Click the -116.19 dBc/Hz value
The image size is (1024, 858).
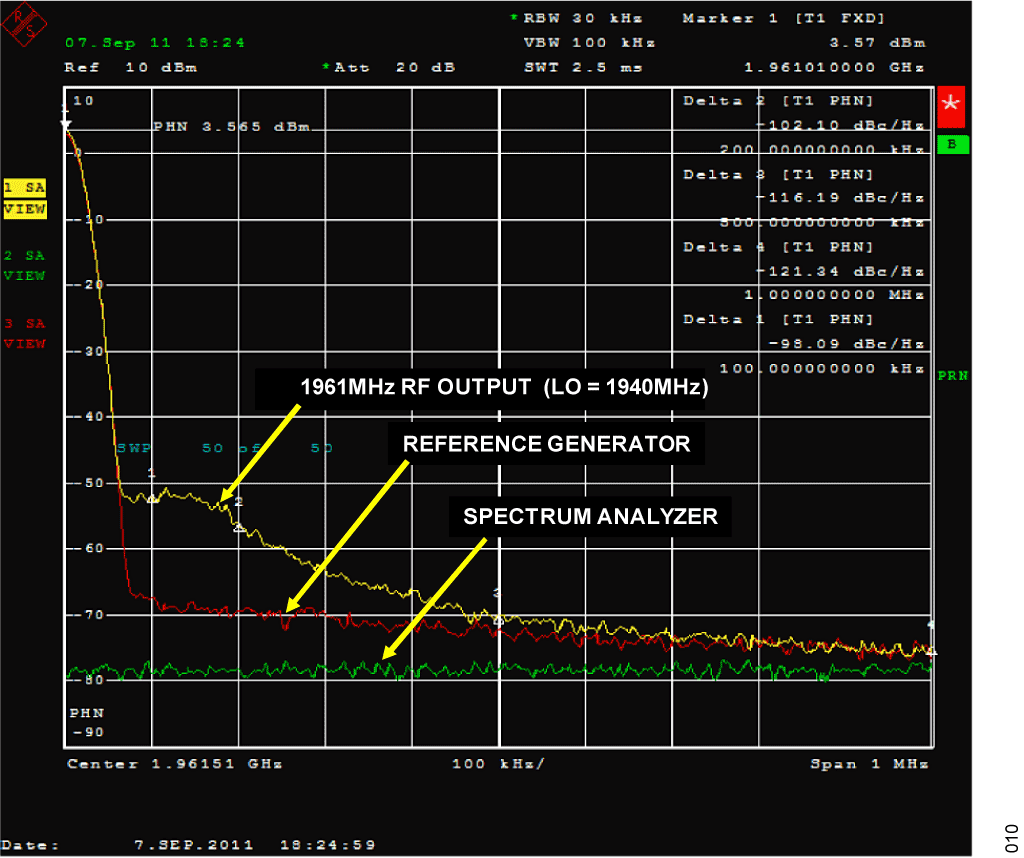(840, 197)
